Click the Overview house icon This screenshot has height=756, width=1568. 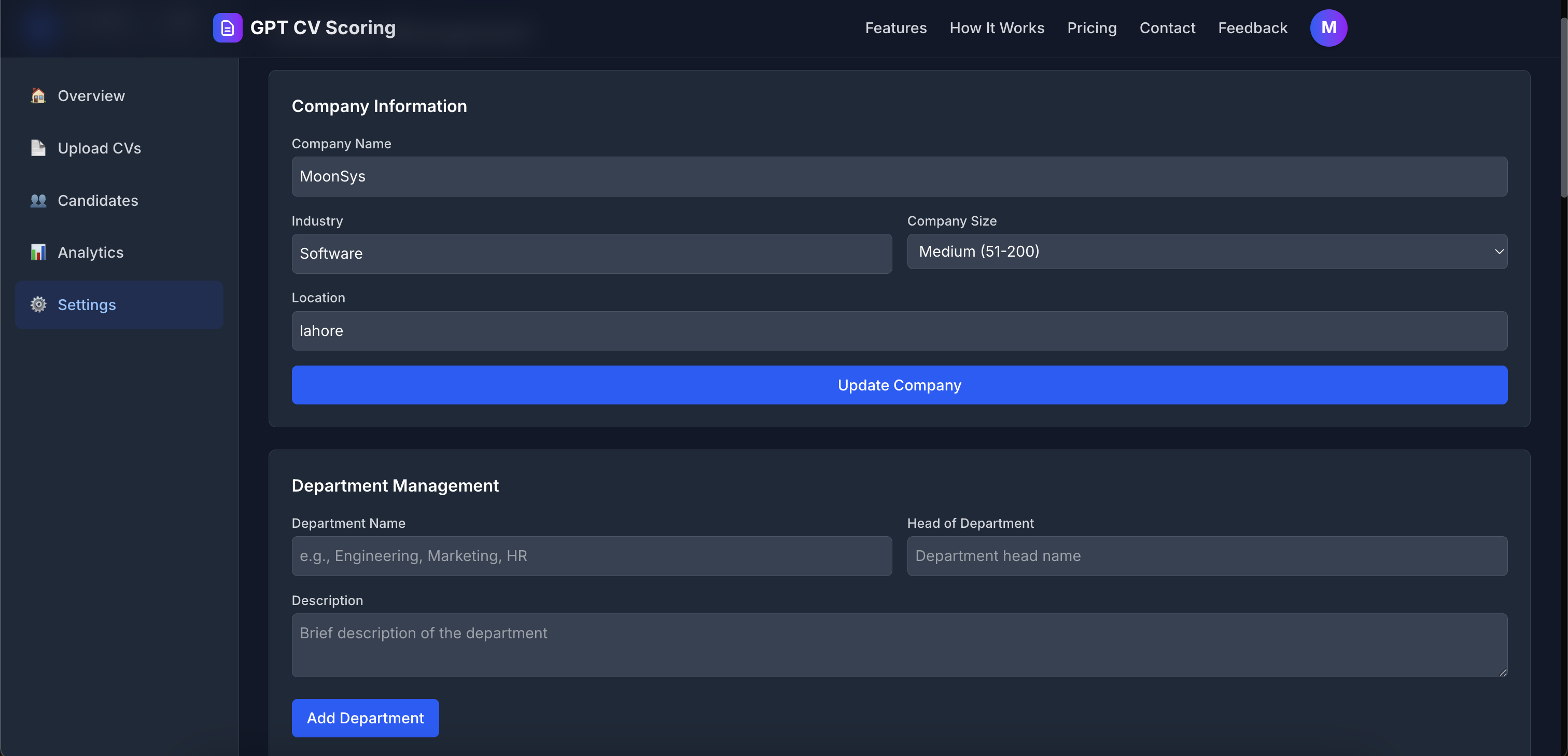38,95
